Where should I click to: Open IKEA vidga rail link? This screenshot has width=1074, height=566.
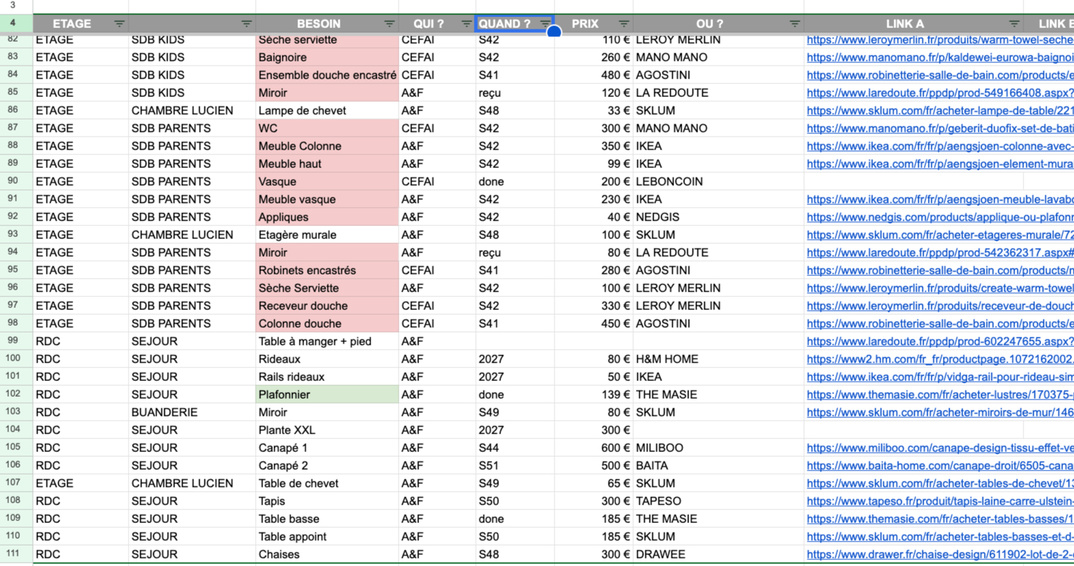pyautogui.click(x=940, y=377)
